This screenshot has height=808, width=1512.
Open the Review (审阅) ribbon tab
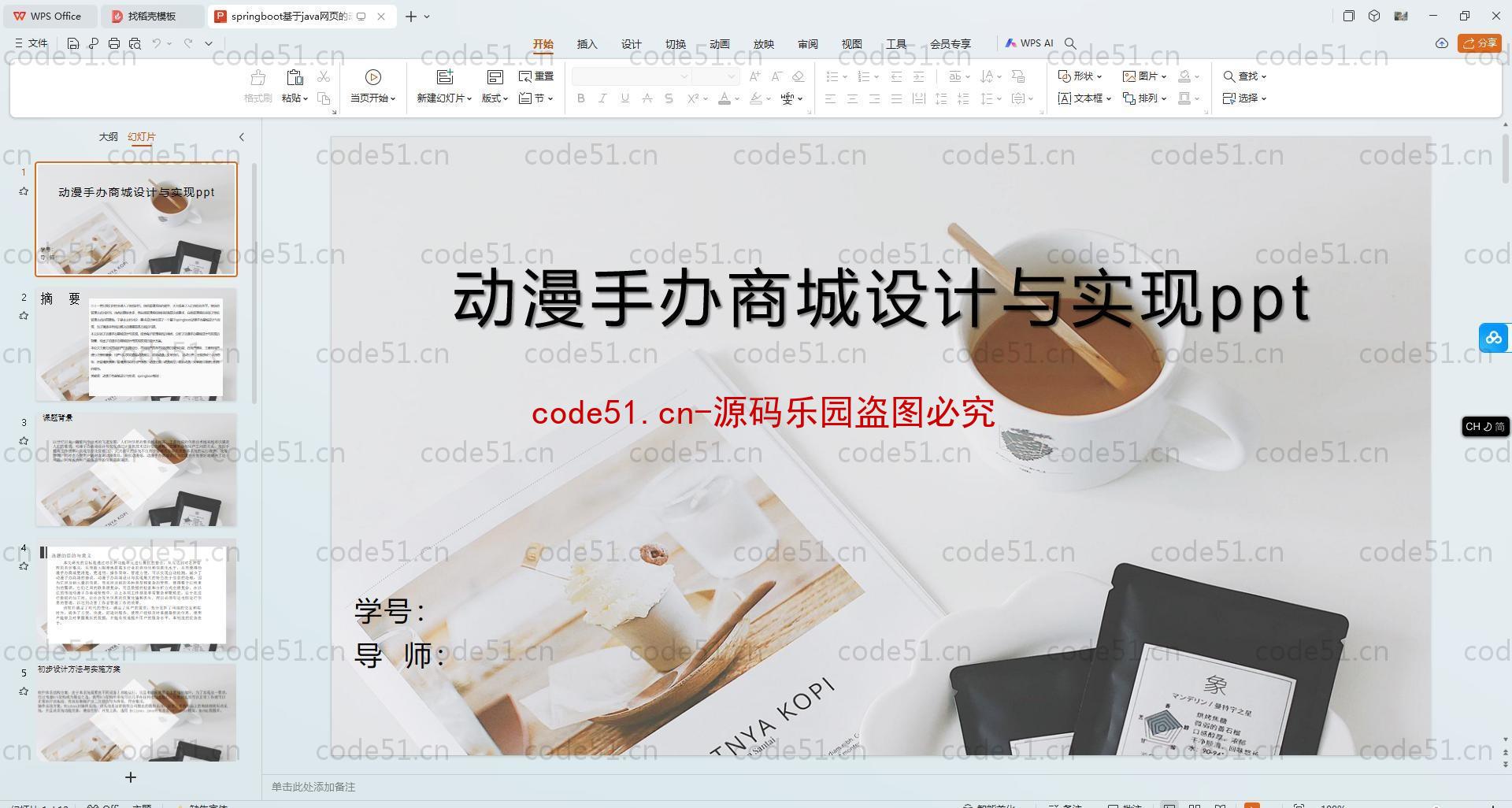pyautogui.click(x=808, y=44)
